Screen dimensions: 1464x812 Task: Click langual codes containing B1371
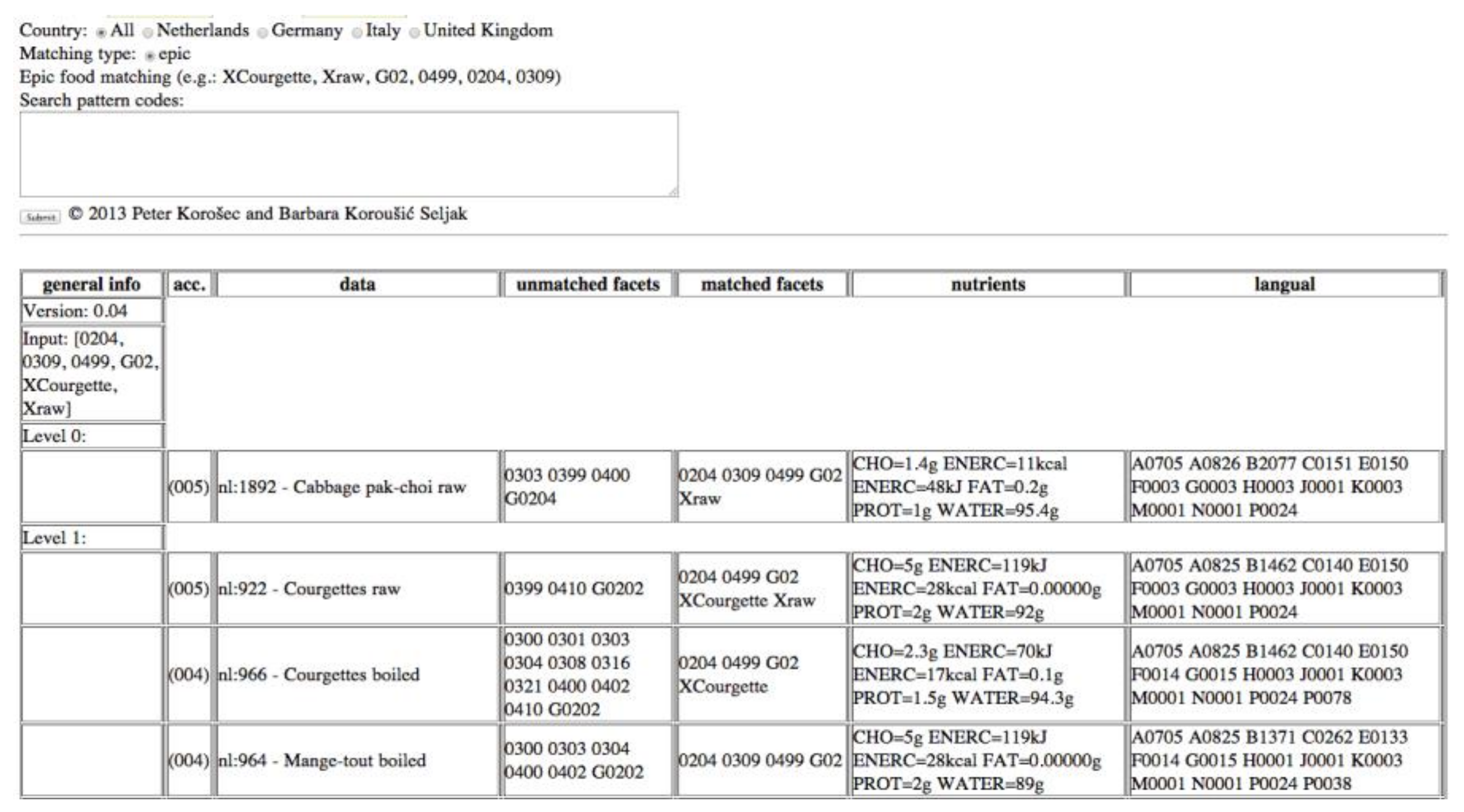[x=1285, y=760]
